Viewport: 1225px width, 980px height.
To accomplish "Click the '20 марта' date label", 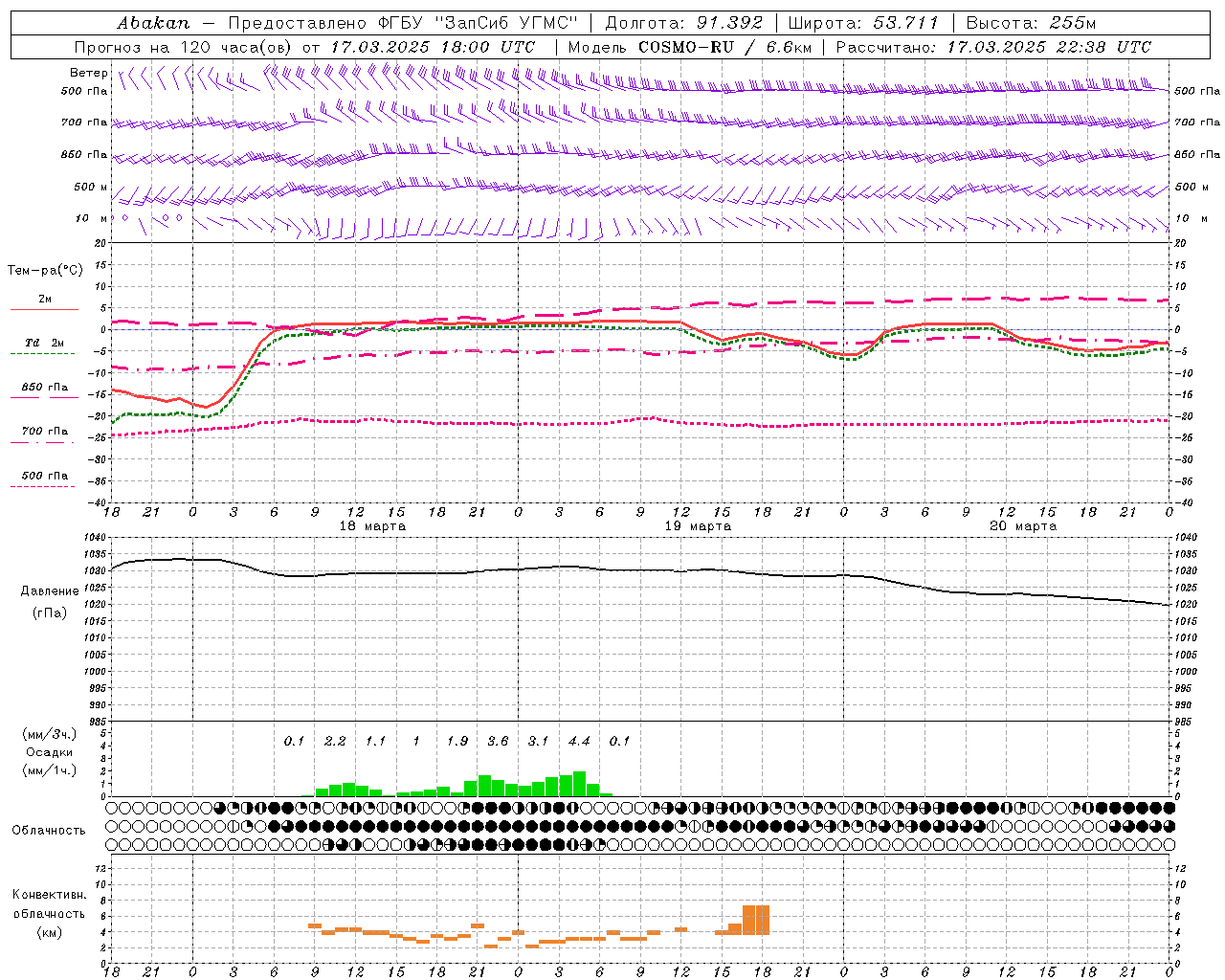I will (x=1023, y=526).
